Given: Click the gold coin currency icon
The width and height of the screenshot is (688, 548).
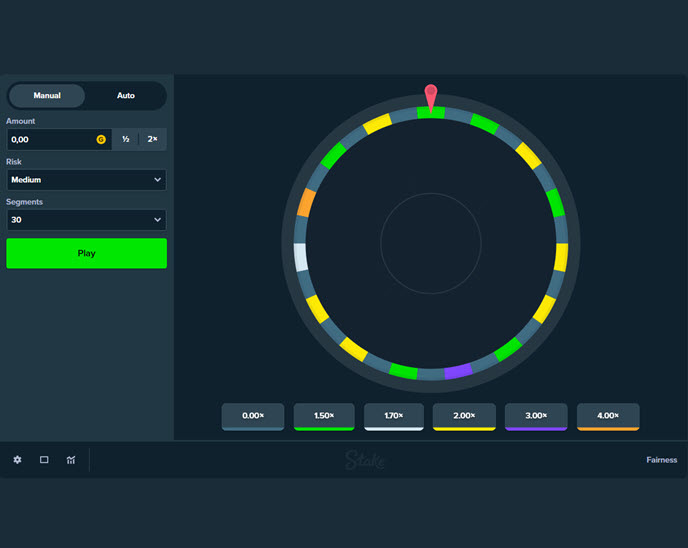Looking at the screenshot, I should (x=101, y=140).
